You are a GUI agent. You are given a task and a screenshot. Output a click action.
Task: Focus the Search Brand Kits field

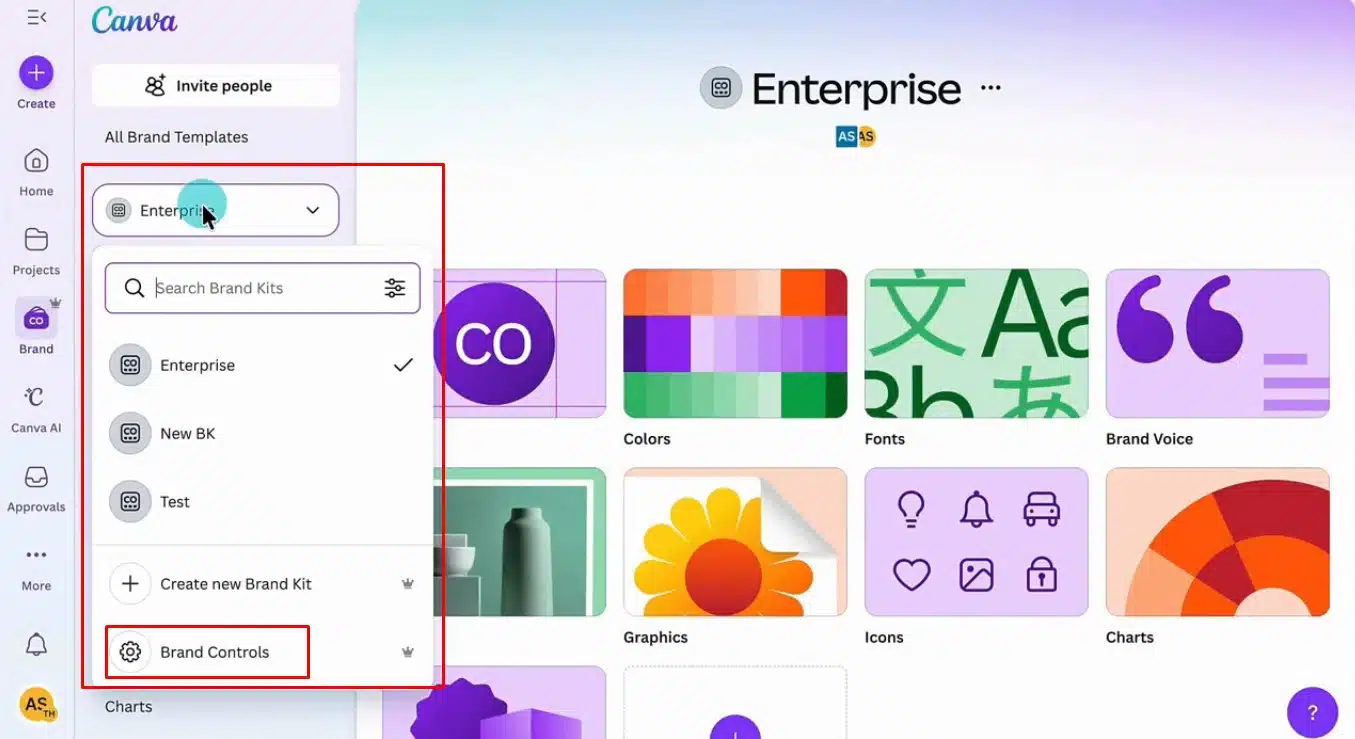point(262,288)
